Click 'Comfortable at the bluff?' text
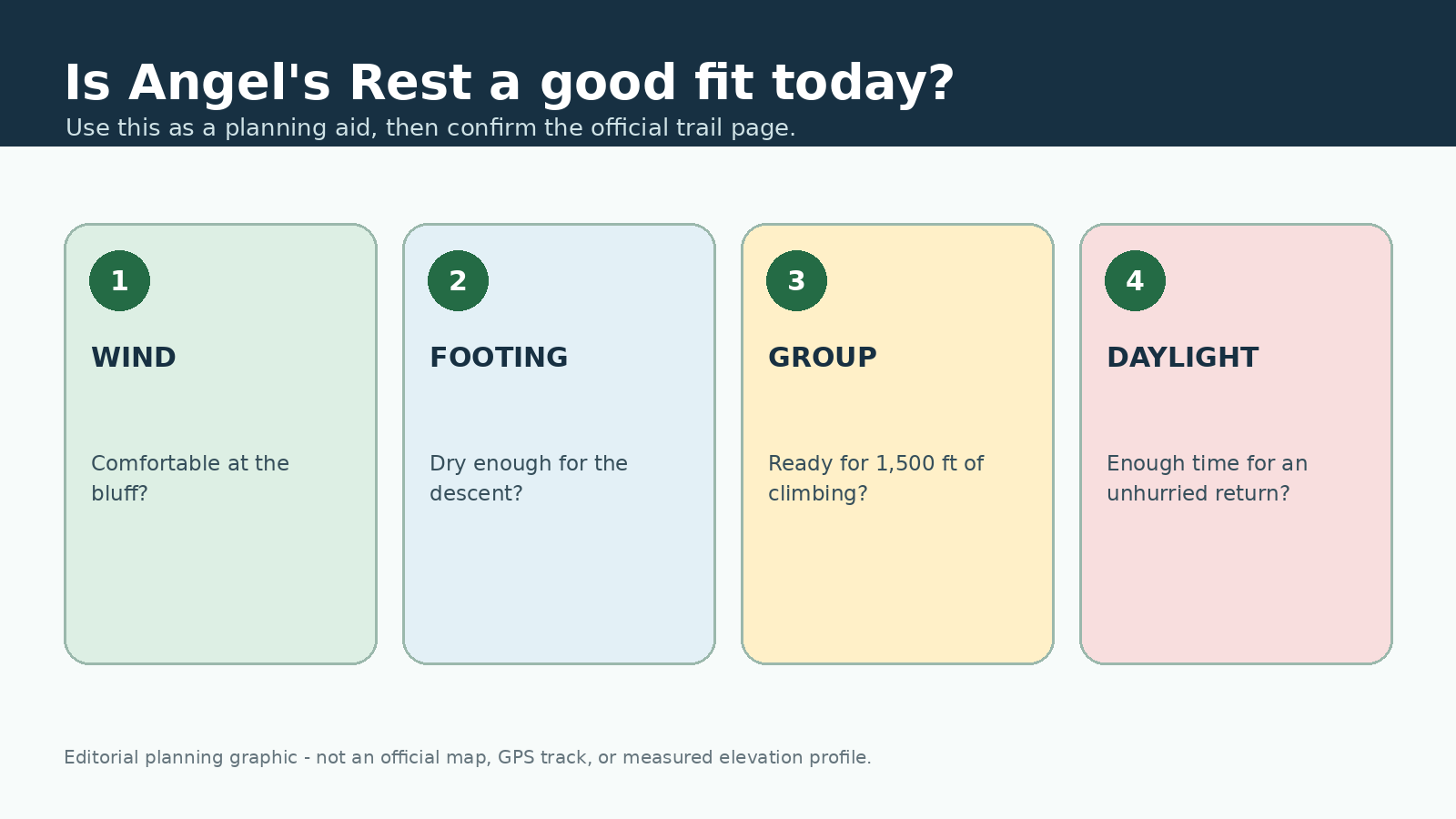This screenshot has height=819, width=1456. [x=190, y=479]
